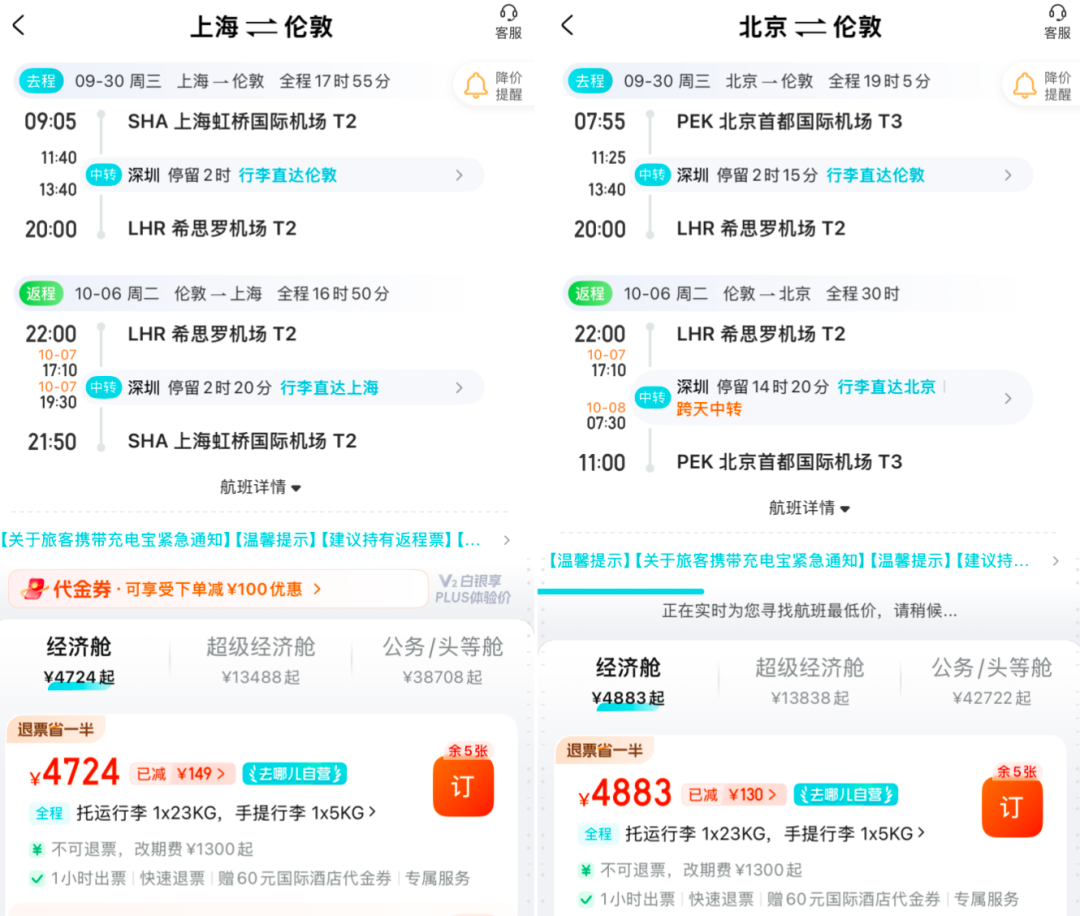This screenshot has height=916, width=1080.
Task: Tap 去程 badge on 北京-伦敦 page
Action: point(590,81)
